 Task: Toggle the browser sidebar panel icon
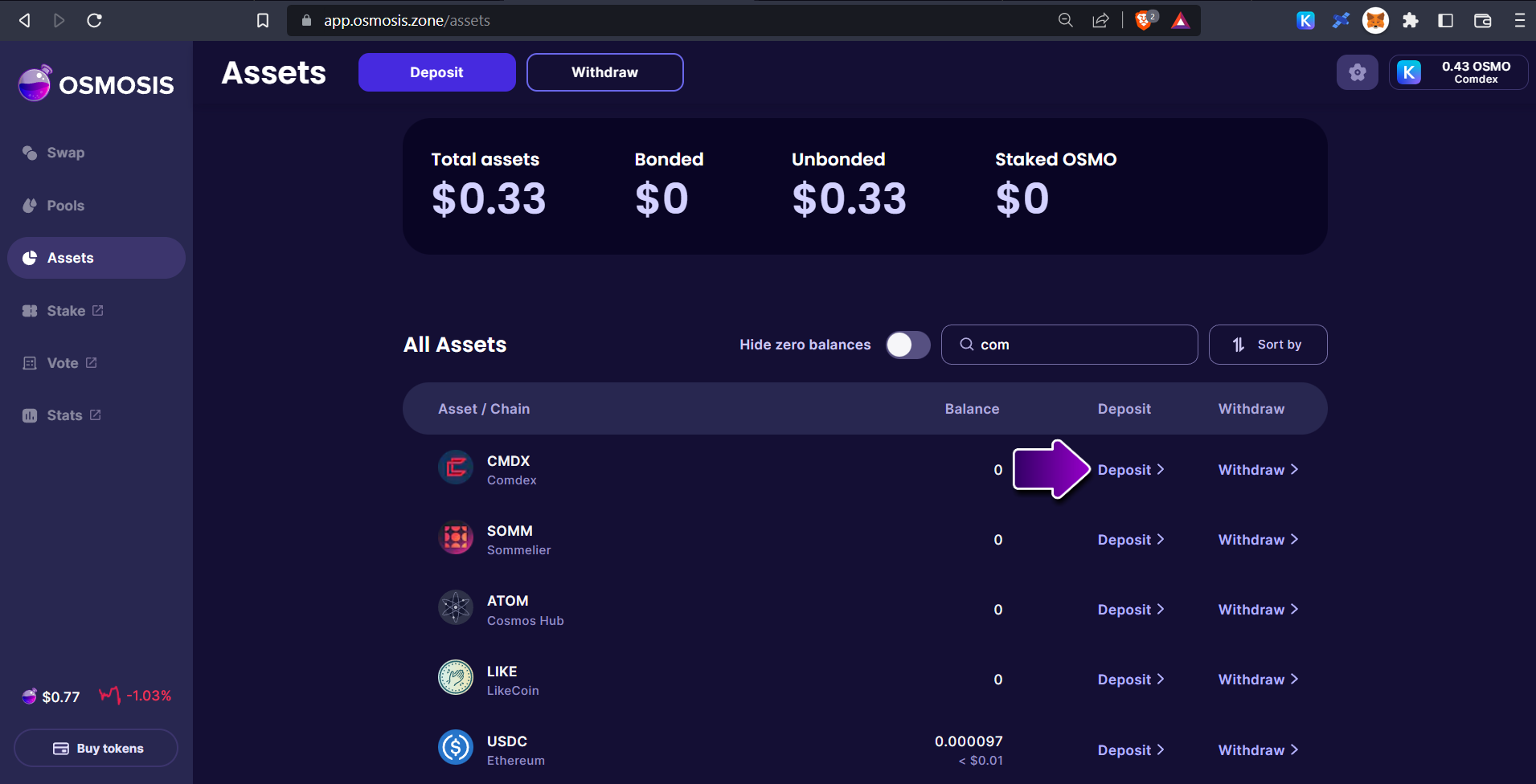pos(1445,20)
